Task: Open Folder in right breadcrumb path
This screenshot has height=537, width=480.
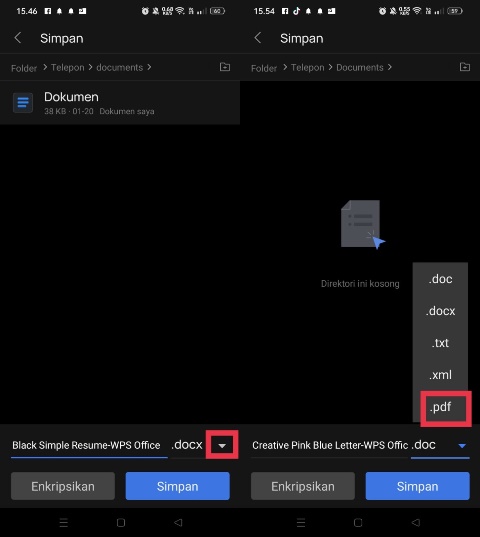Action: (264, 68)
